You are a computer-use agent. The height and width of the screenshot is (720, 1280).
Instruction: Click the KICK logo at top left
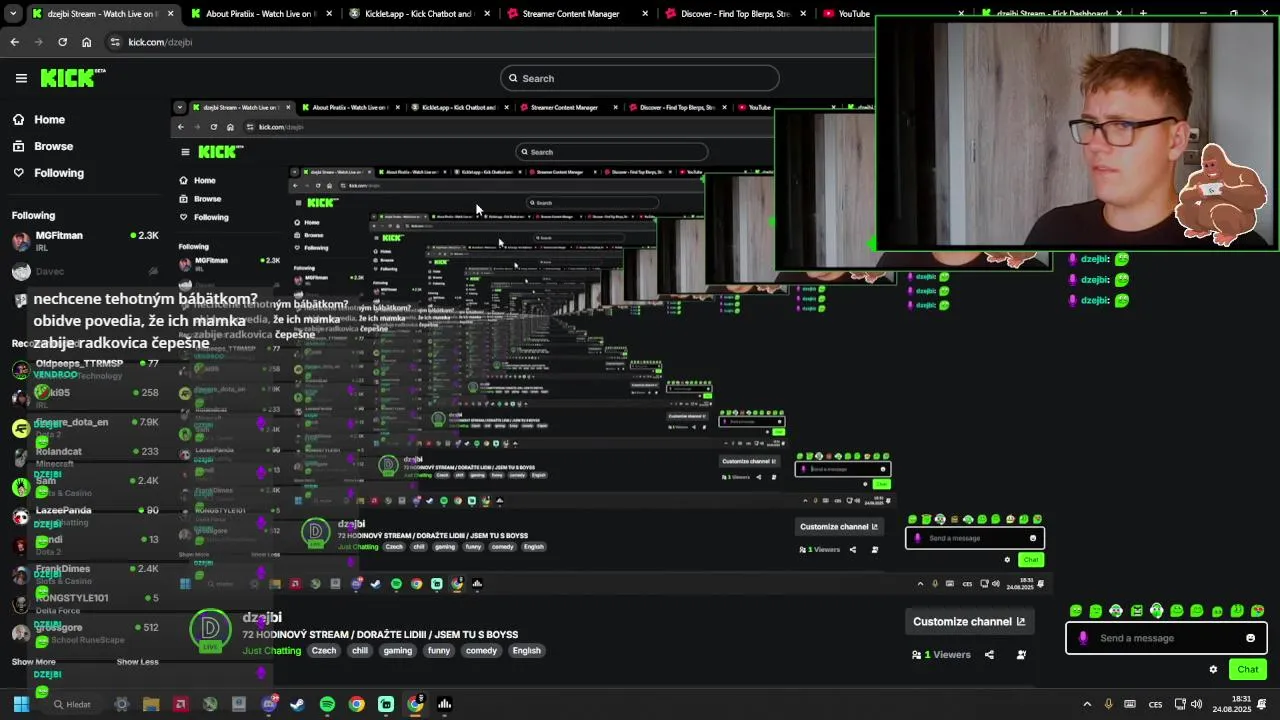point(72,78)
